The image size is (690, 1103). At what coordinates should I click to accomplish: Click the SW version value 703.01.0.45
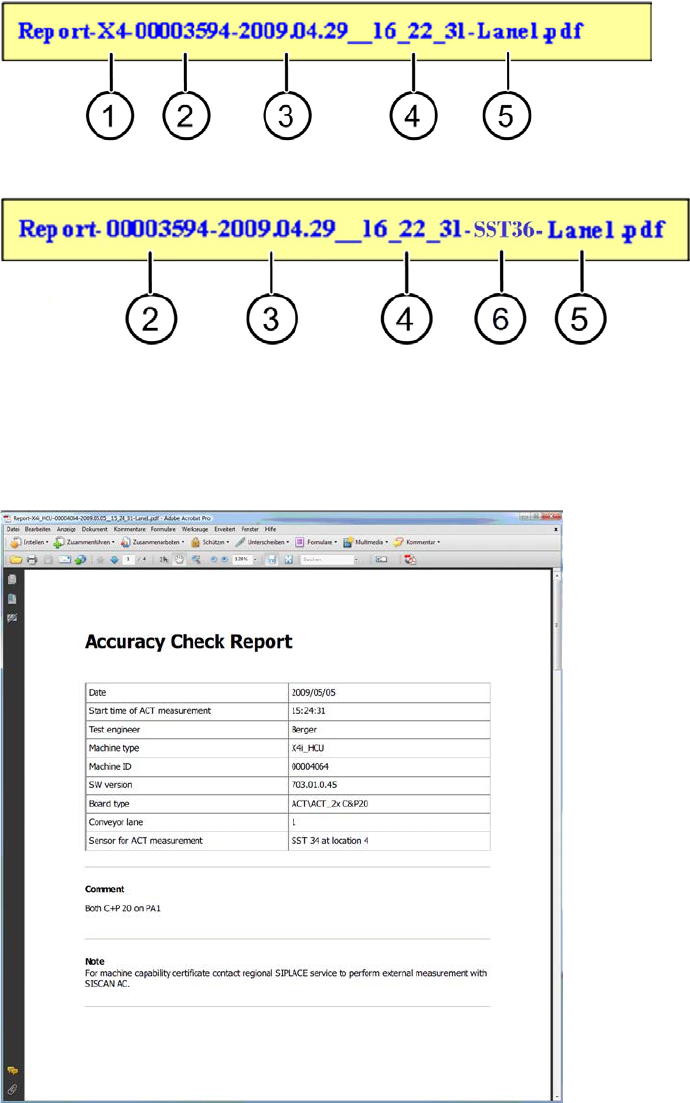pyautogui.click(x=314, y=784)
